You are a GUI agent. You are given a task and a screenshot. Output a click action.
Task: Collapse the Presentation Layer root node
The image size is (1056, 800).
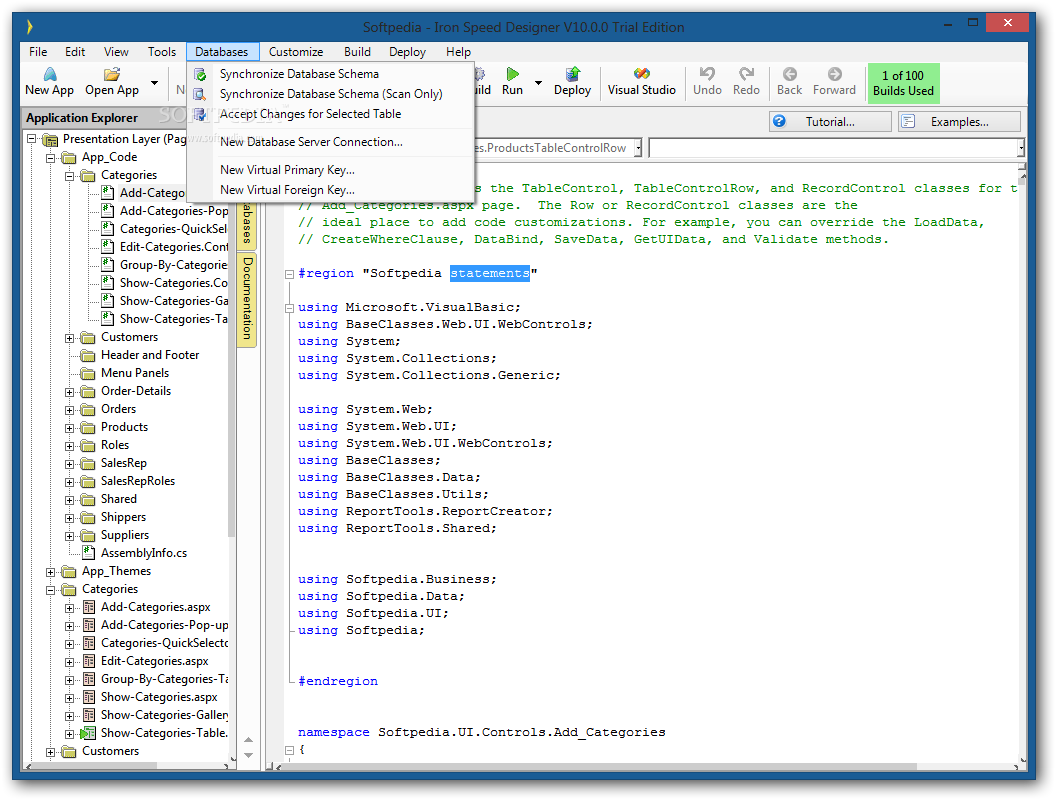pos(31,139)
